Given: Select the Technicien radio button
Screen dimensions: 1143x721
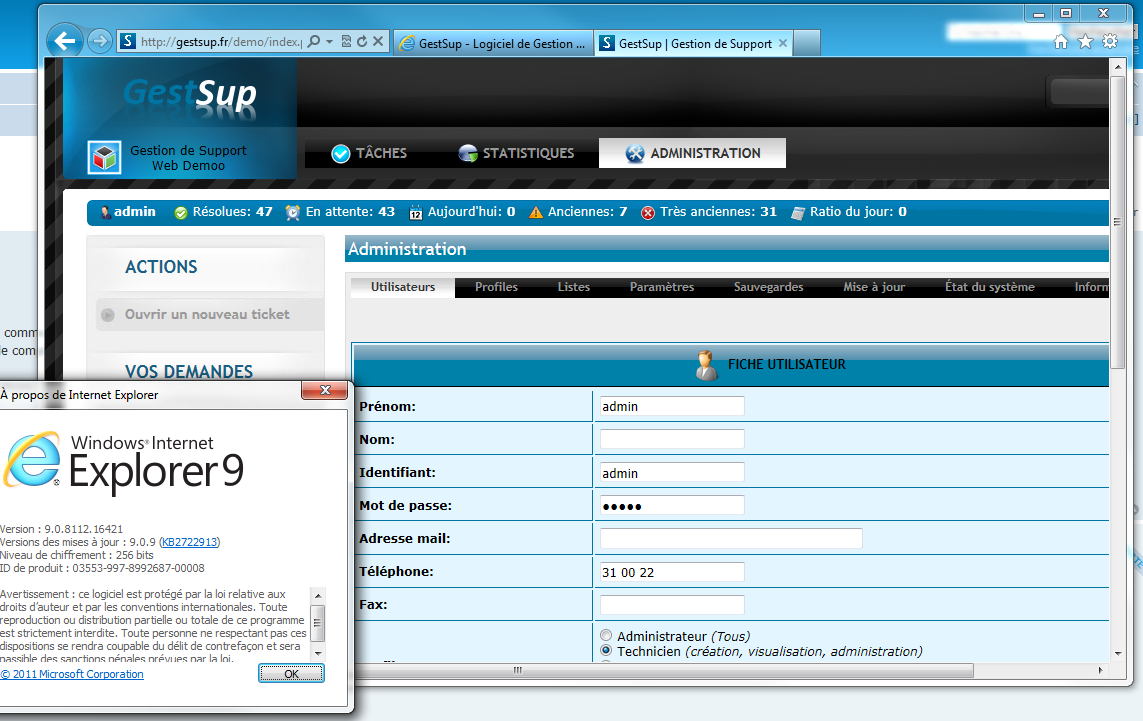Looking at the screenshot, I should tap(606, 650).
